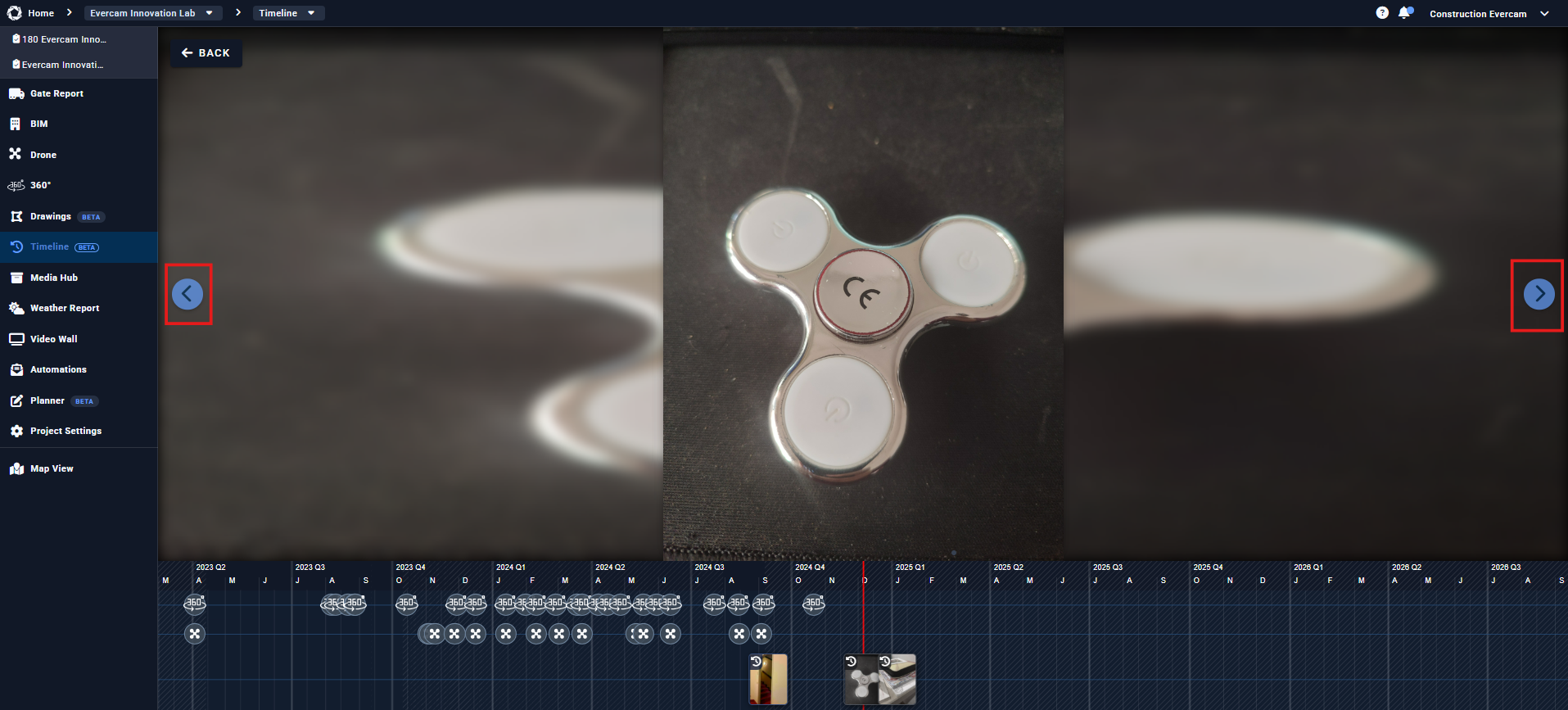The image size is (1568, 710).
Task: Select the drone marker in June 2024
Action: (671, 634)
